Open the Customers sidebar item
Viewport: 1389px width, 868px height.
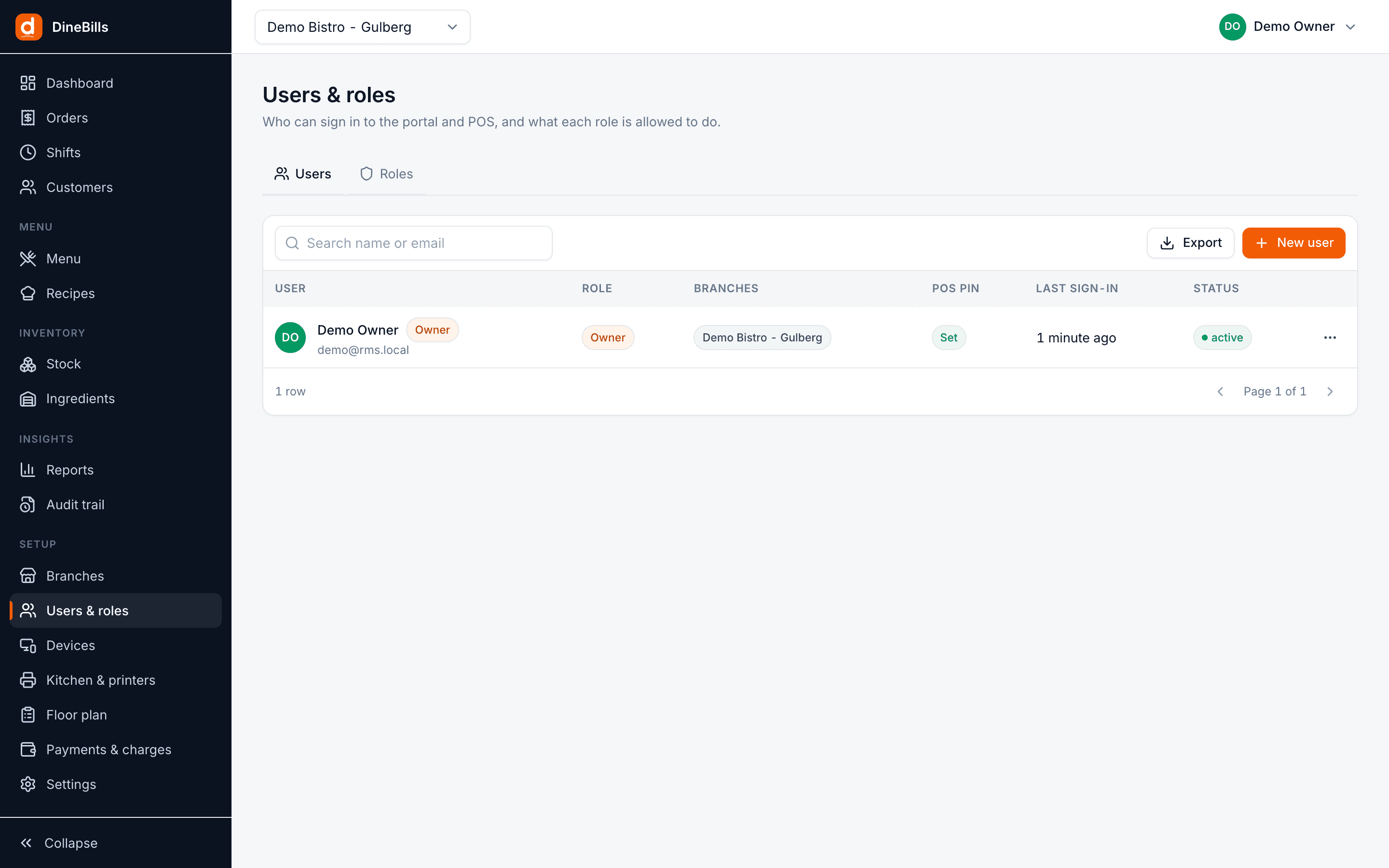point(115,187)
